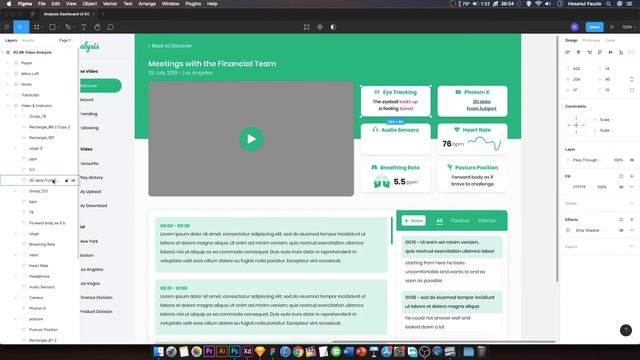Screen dimensions: 640x360
Task: Remove the Drop Shadow effect
Action: tap(632, 230)
